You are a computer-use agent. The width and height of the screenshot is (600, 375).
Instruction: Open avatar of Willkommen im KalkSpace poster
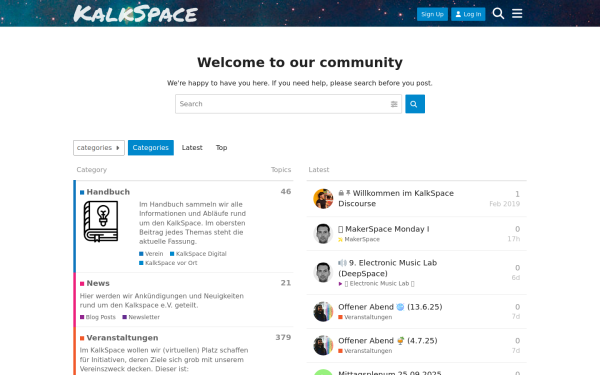point(323,199)
